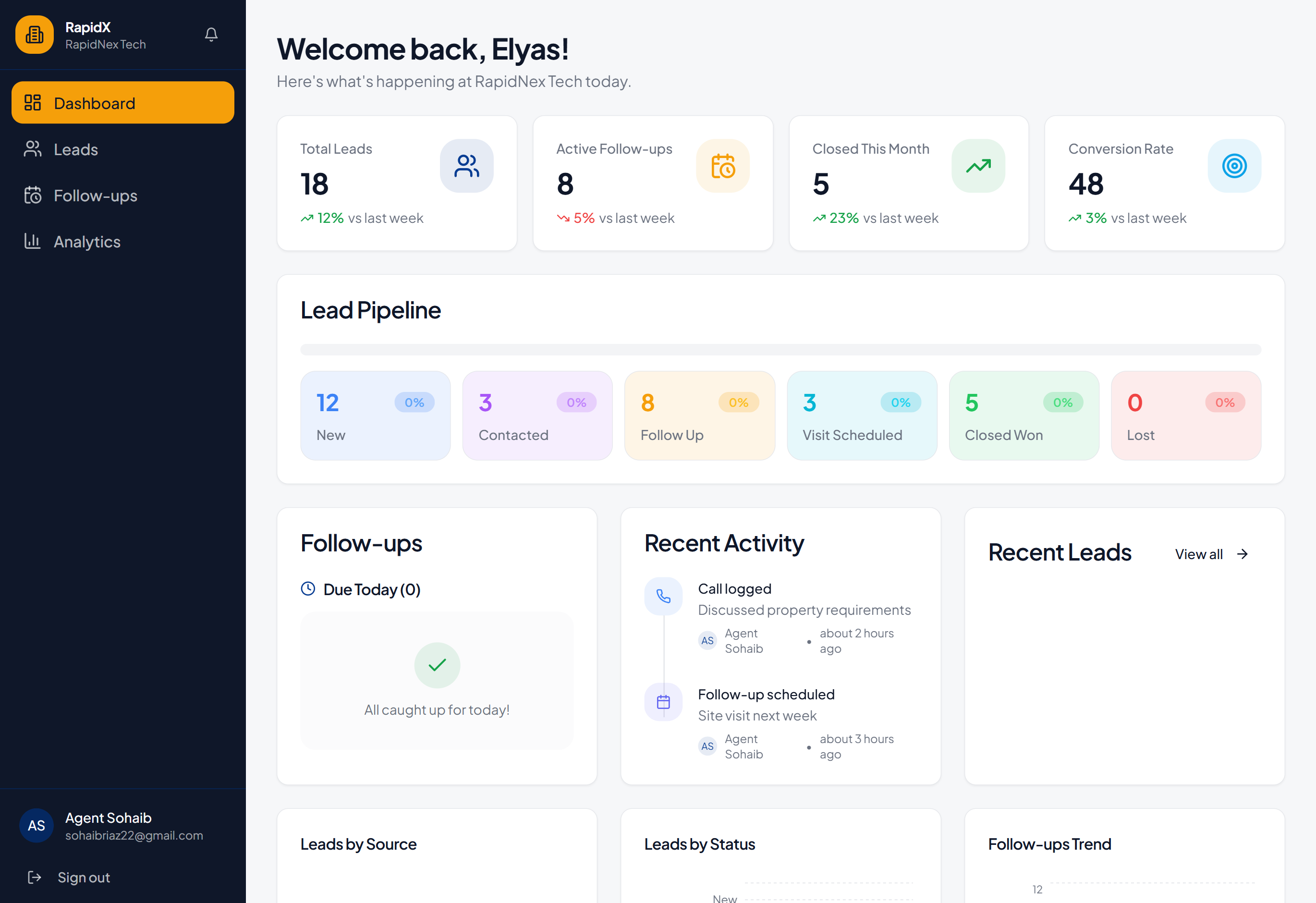Click the green checkmark caught-up icon
The image size is (1316, 903).
(437, 665)
